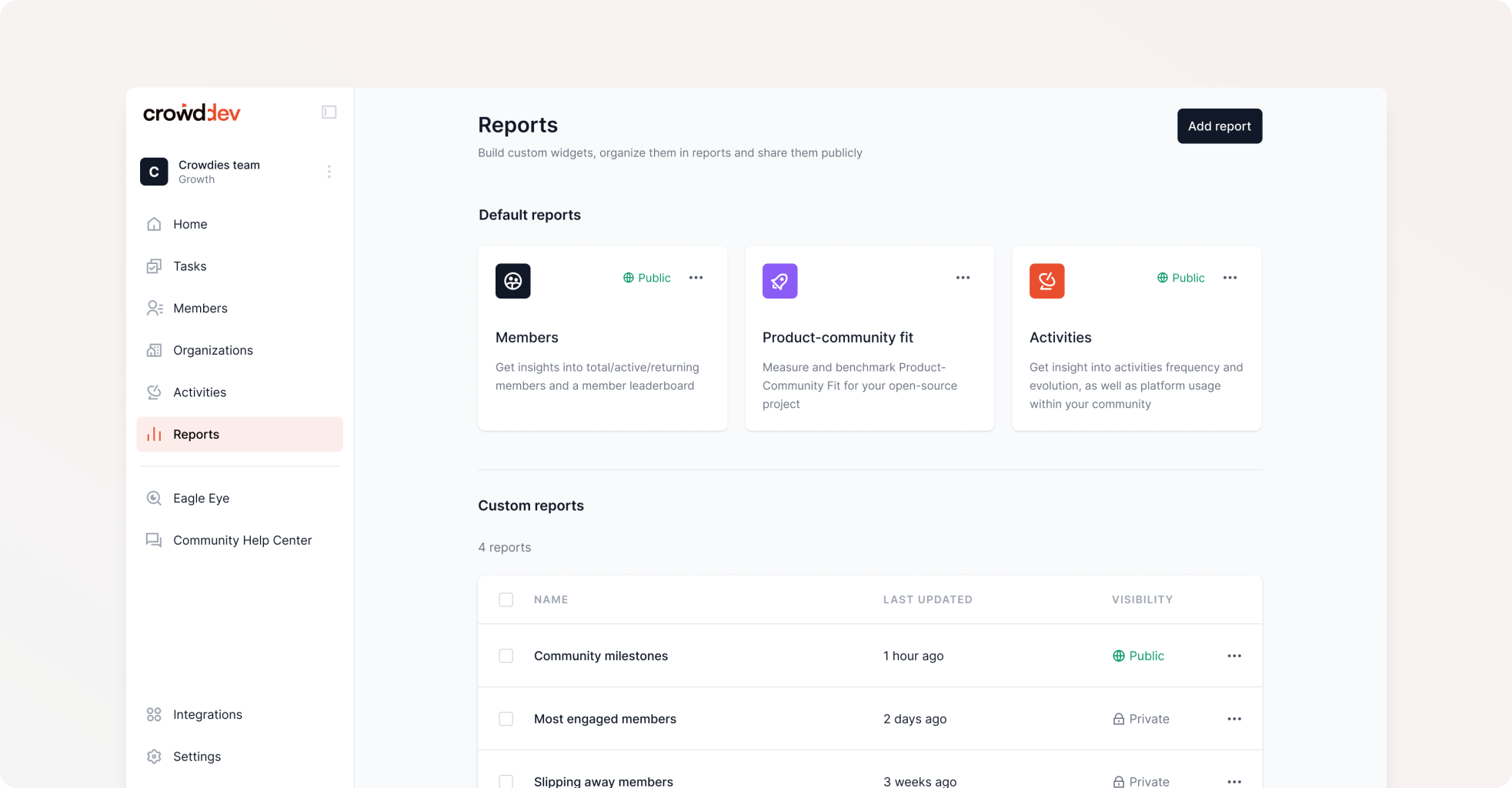Check the Community milestones row checkbox
1512x788 pixels.
click(x=506, y=656)
